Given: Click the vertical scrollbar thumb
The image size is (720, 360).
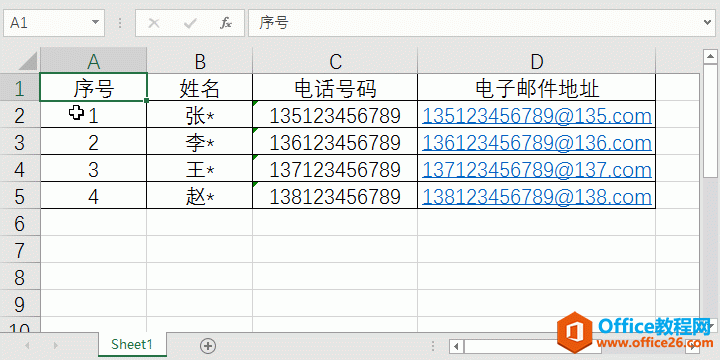Looking at the screenshot, I should [x=710, y=120].
